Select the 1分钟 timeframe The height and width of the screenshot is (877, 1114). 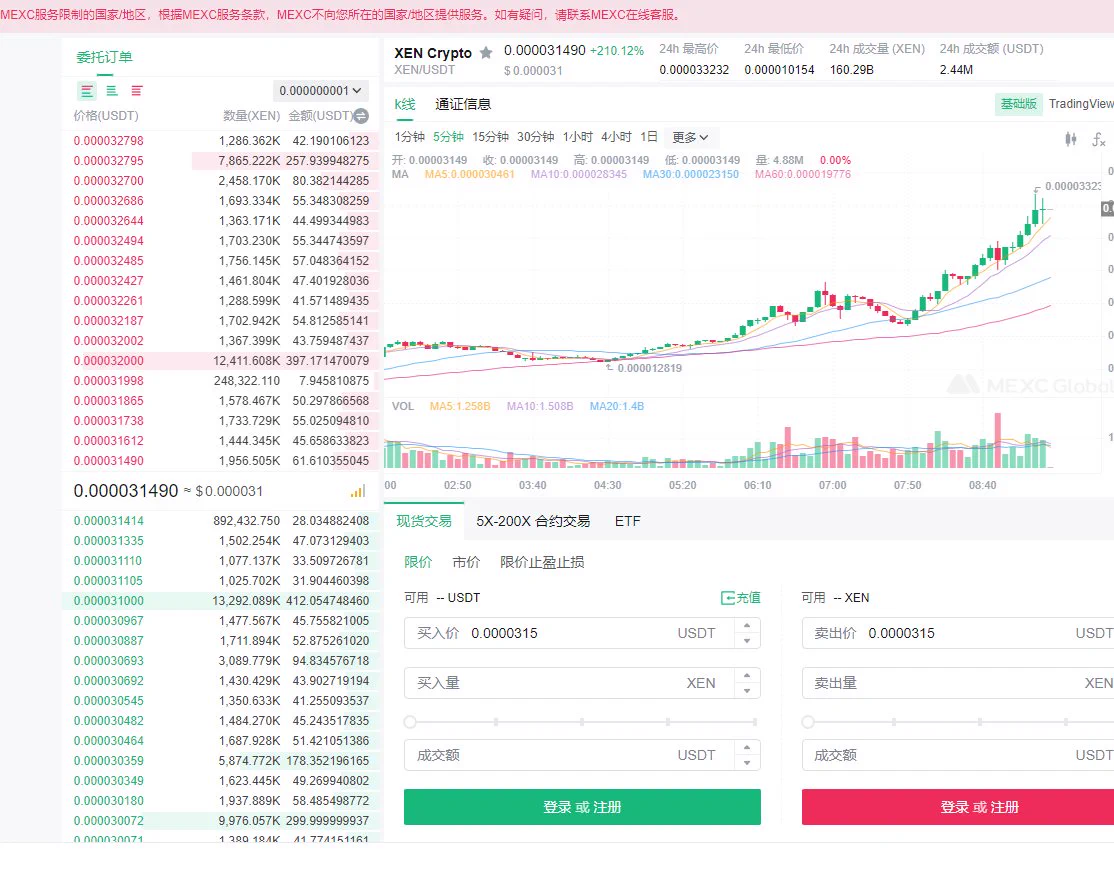pos(410,136)
